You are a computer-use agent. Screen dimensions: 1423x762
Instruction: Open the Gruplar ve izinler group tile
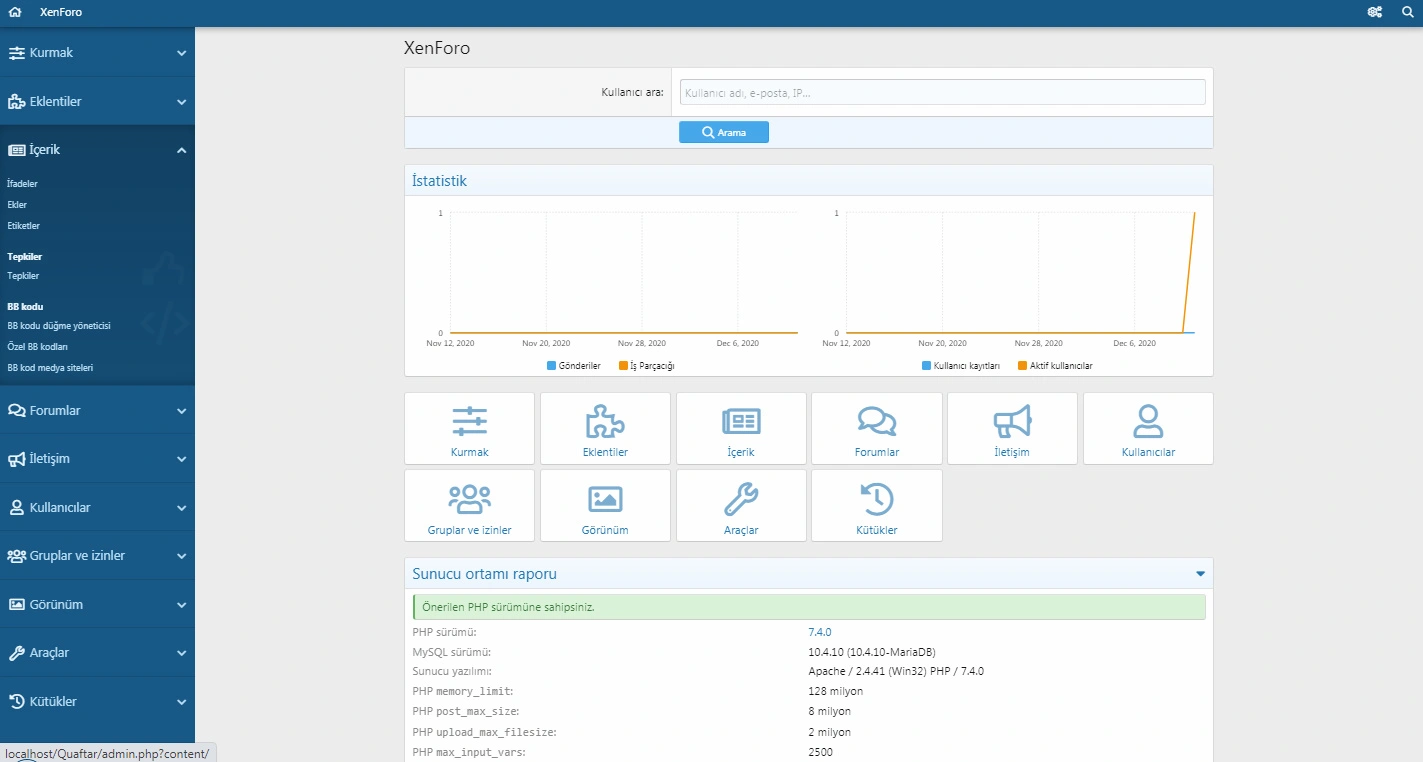470,505
